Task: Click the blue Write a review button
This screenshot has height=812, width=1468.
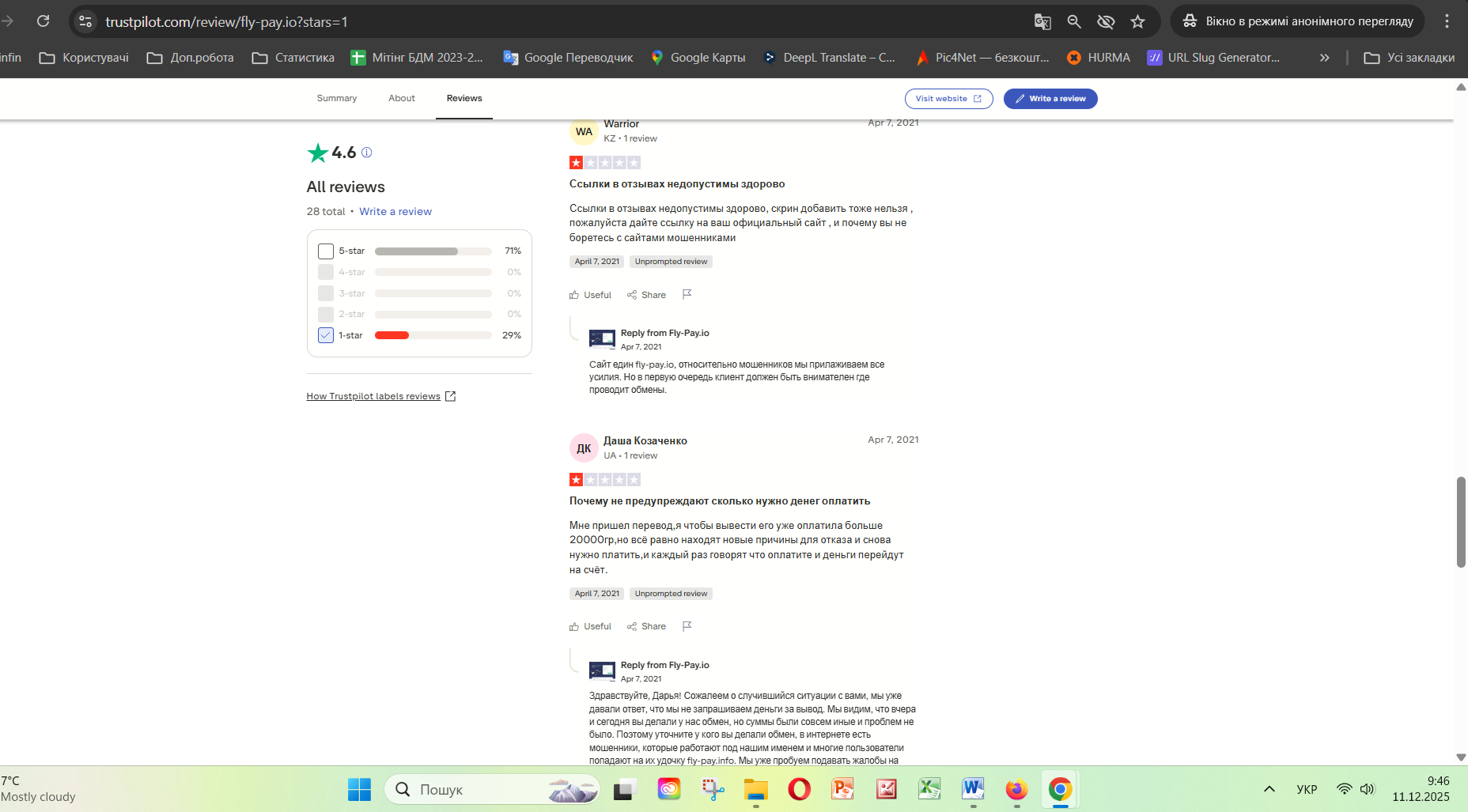Action: pos(1050,99)
